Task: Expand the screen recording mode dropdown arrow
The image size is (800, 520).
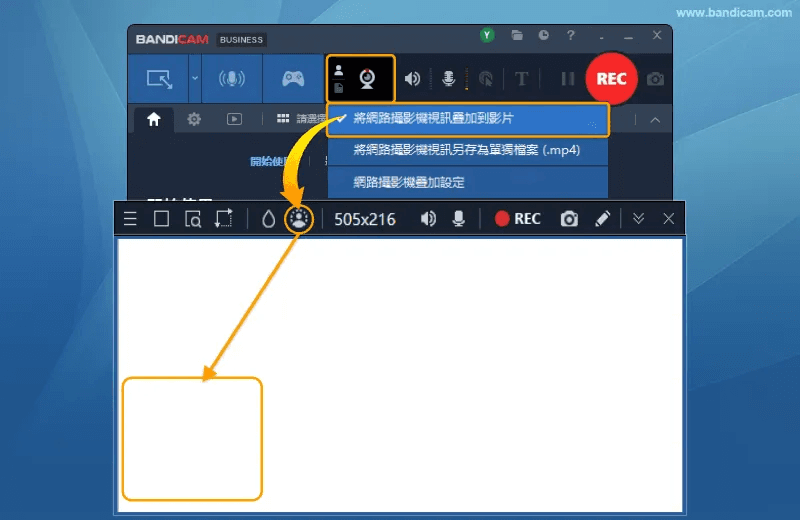Action: point(195,79)
